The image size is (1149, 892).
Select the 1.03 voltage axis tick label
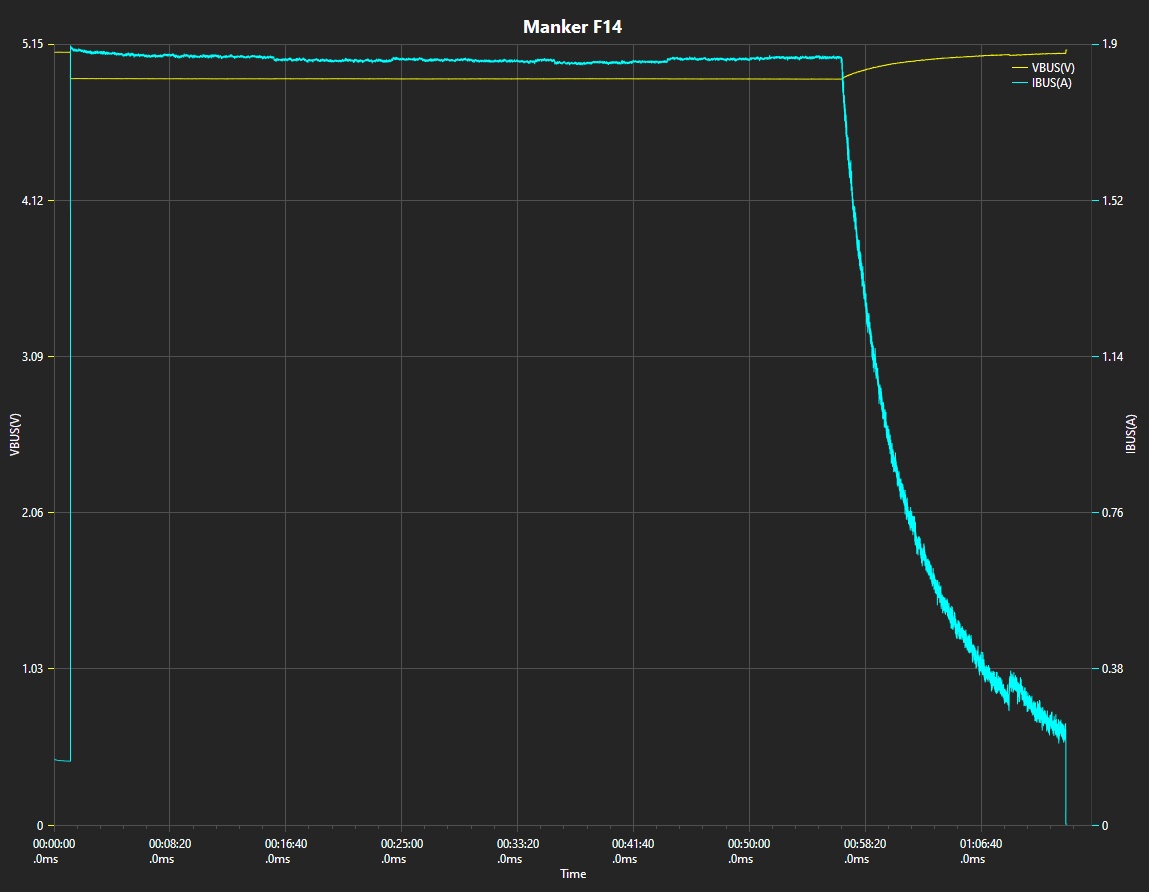(32, 668)
